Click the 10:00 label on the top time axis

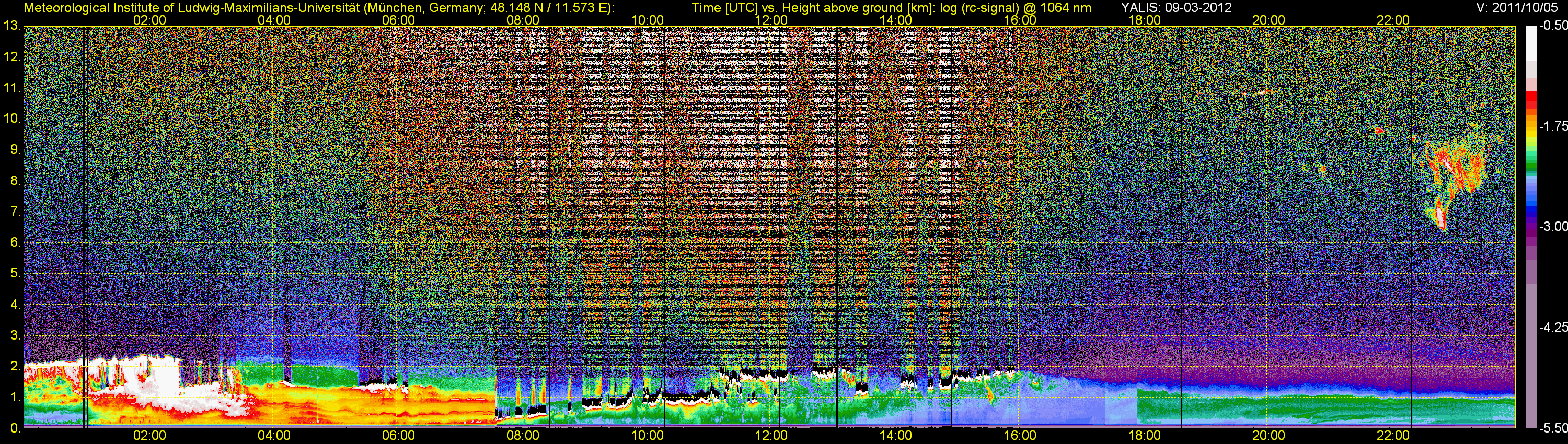click(647, 20)
